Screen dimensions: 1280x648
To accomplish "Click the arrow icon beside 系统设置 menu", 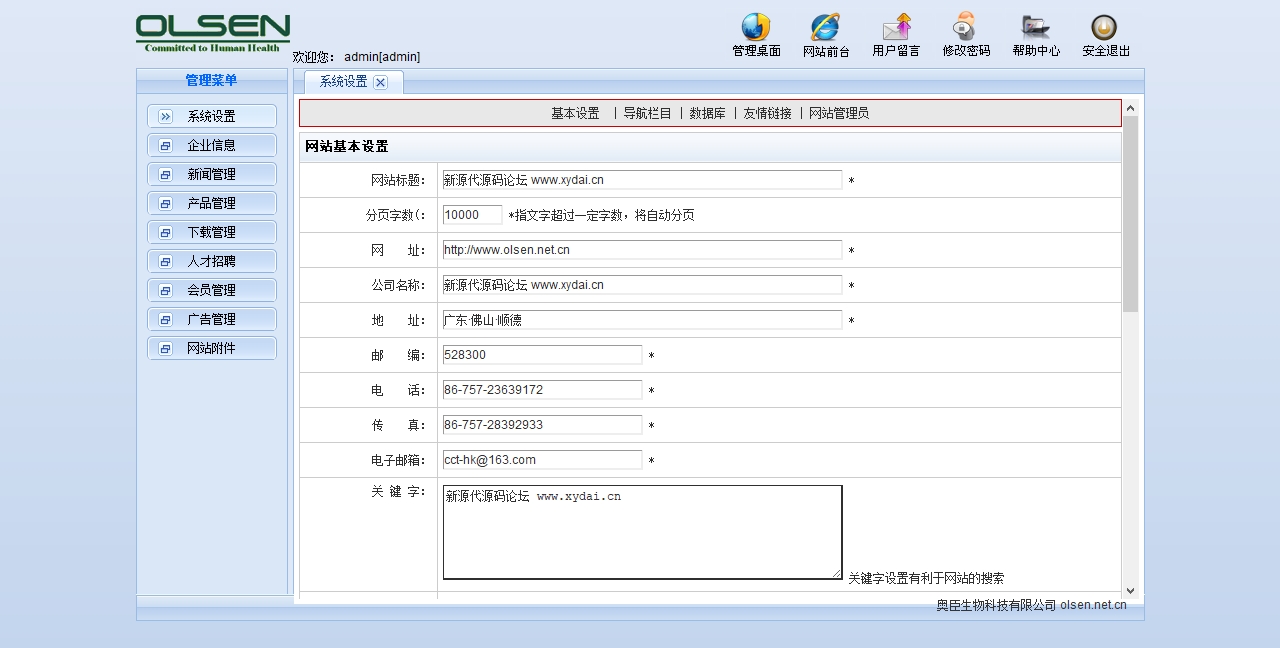I will pyautogui.click(x=166, y=117).
